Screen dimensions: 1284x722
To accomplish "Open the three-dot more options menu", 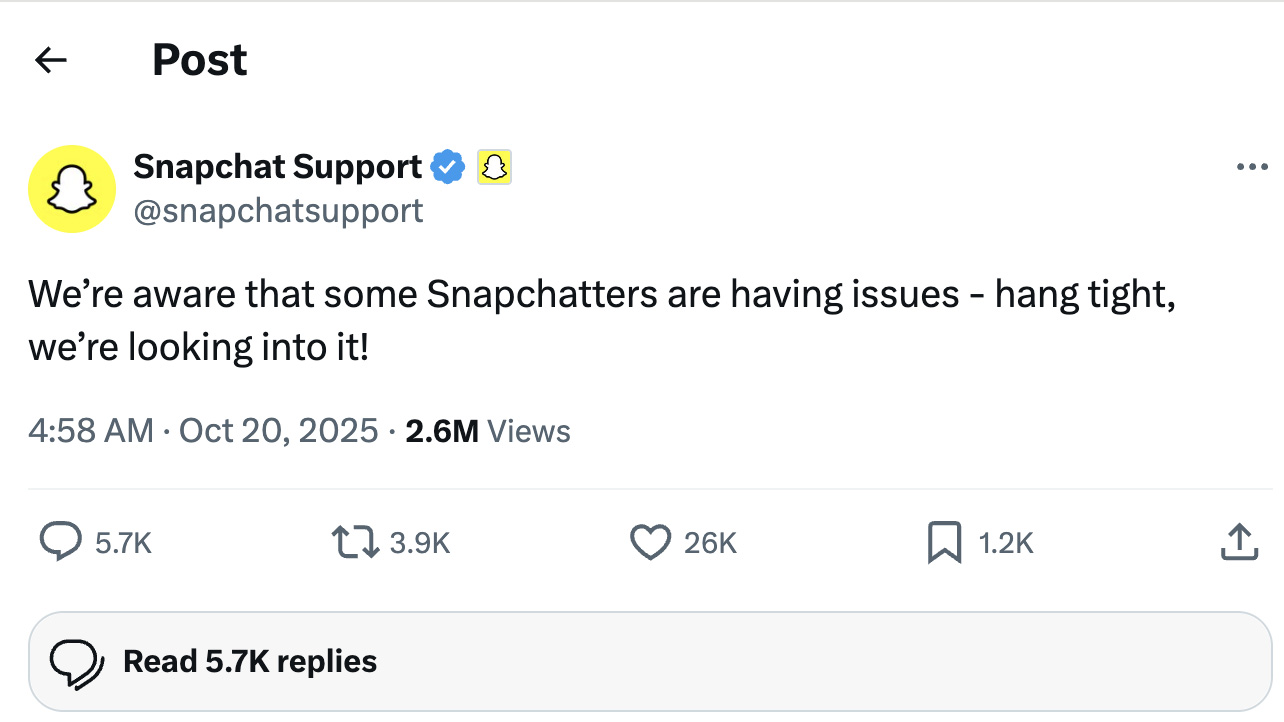I will (1252, 167).
